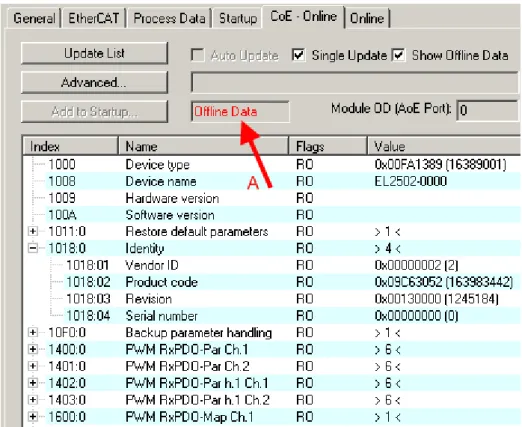Viewport: 522px width, 427px height.
Task: Switch to the General tab
Action: click(34, 18)
